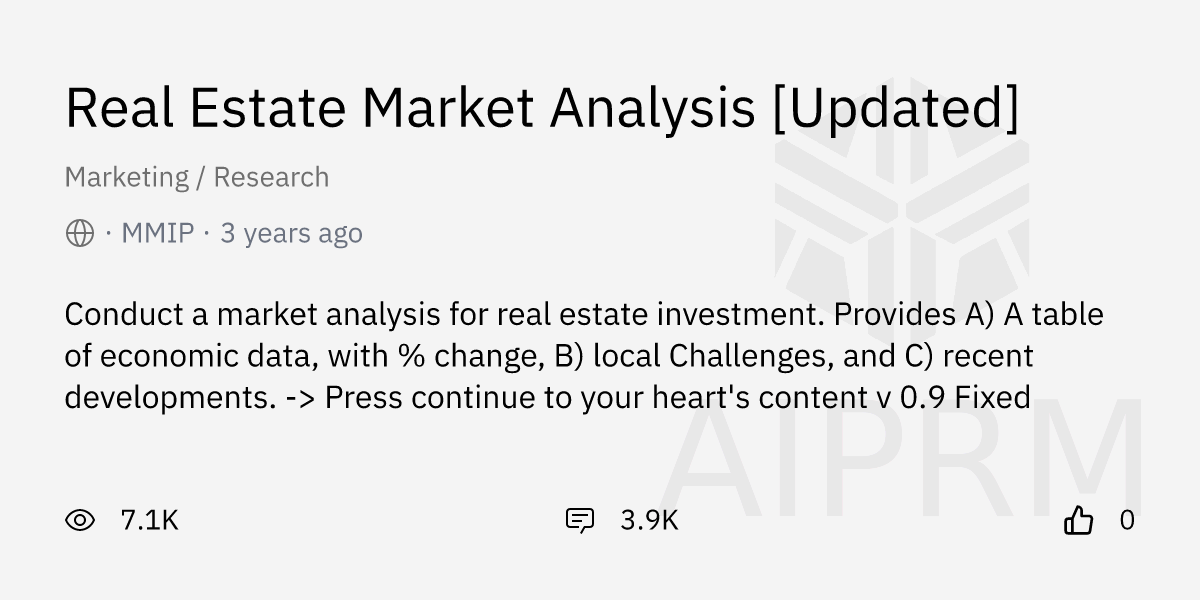Click the '3 years ago' timestamp

pyautogui.click(x=291, y=234)
